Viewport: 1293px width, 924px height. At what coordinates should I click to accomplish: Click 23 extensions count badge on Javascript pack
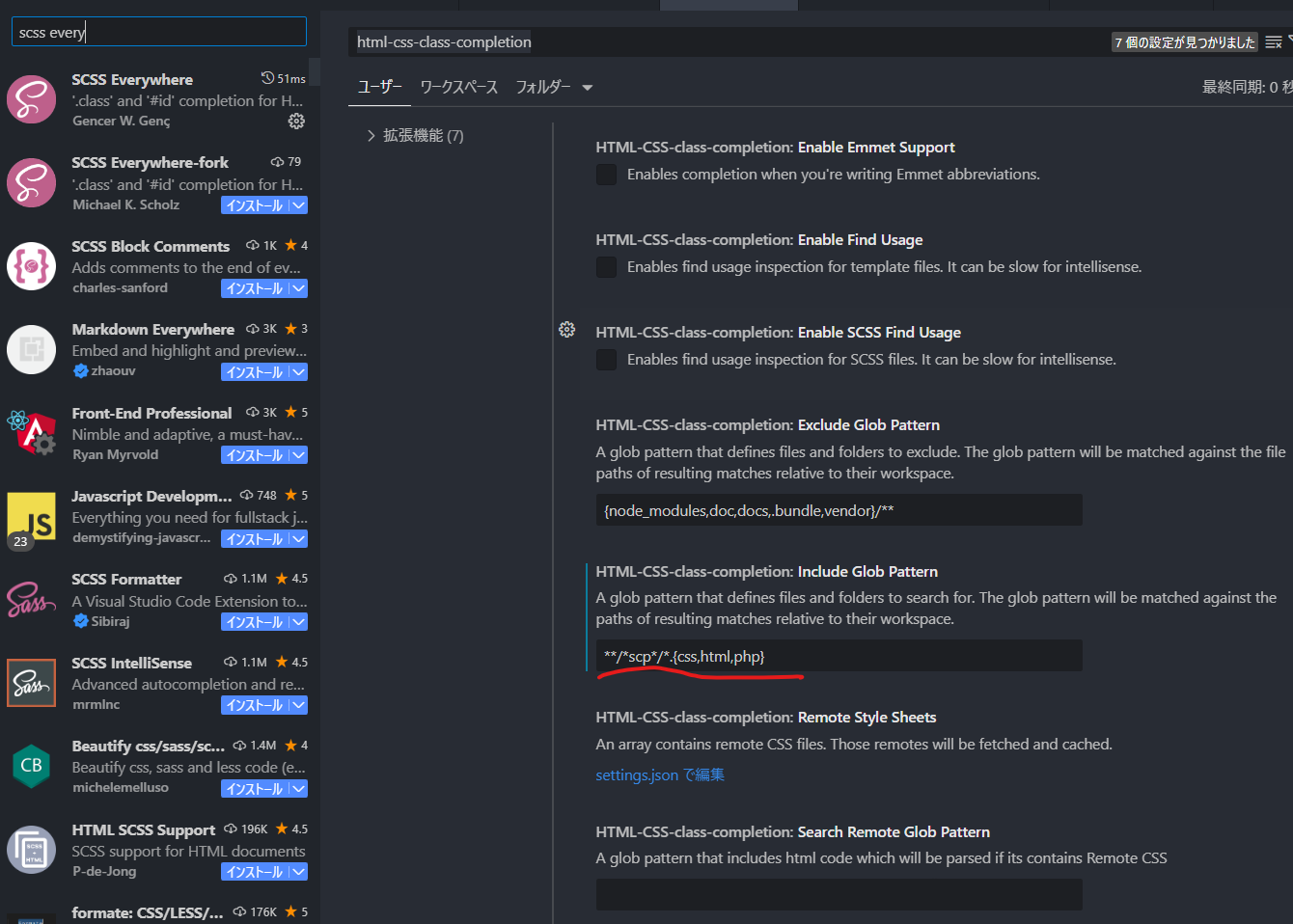tap(20, 541)
